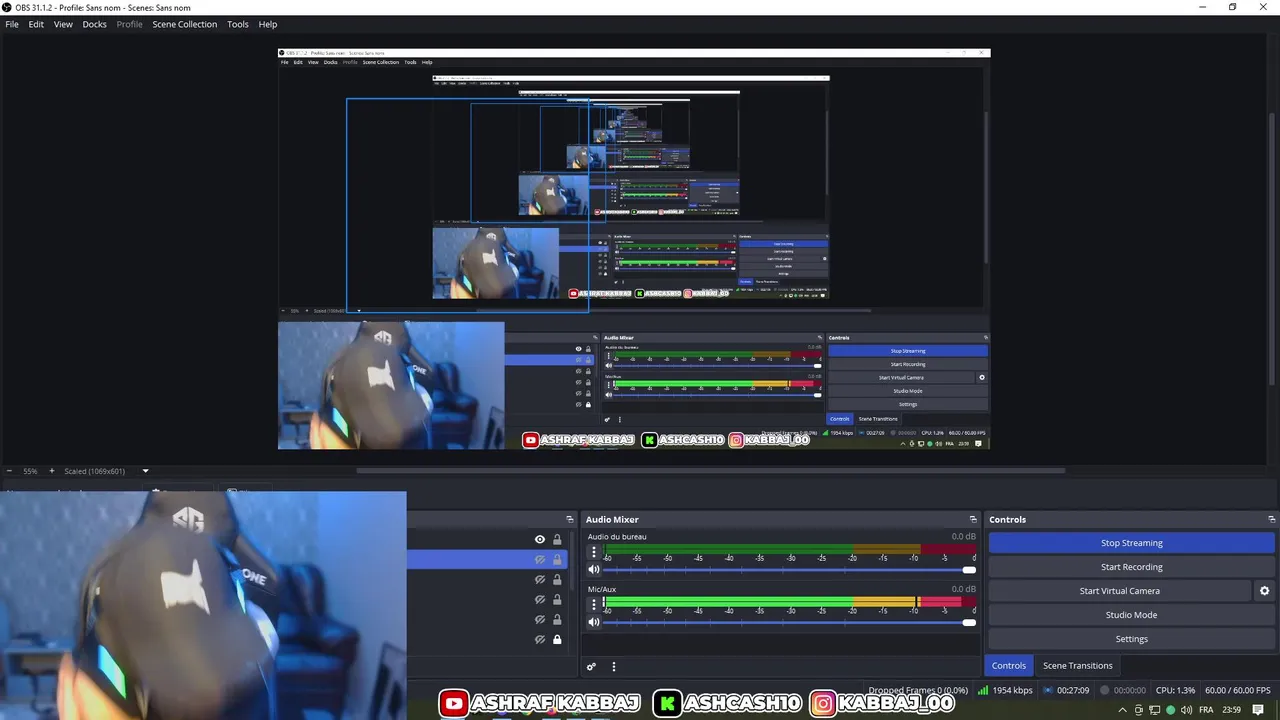Open the greyed Profile menu
The image size is (1280, 720).
[x=129, y=24]
